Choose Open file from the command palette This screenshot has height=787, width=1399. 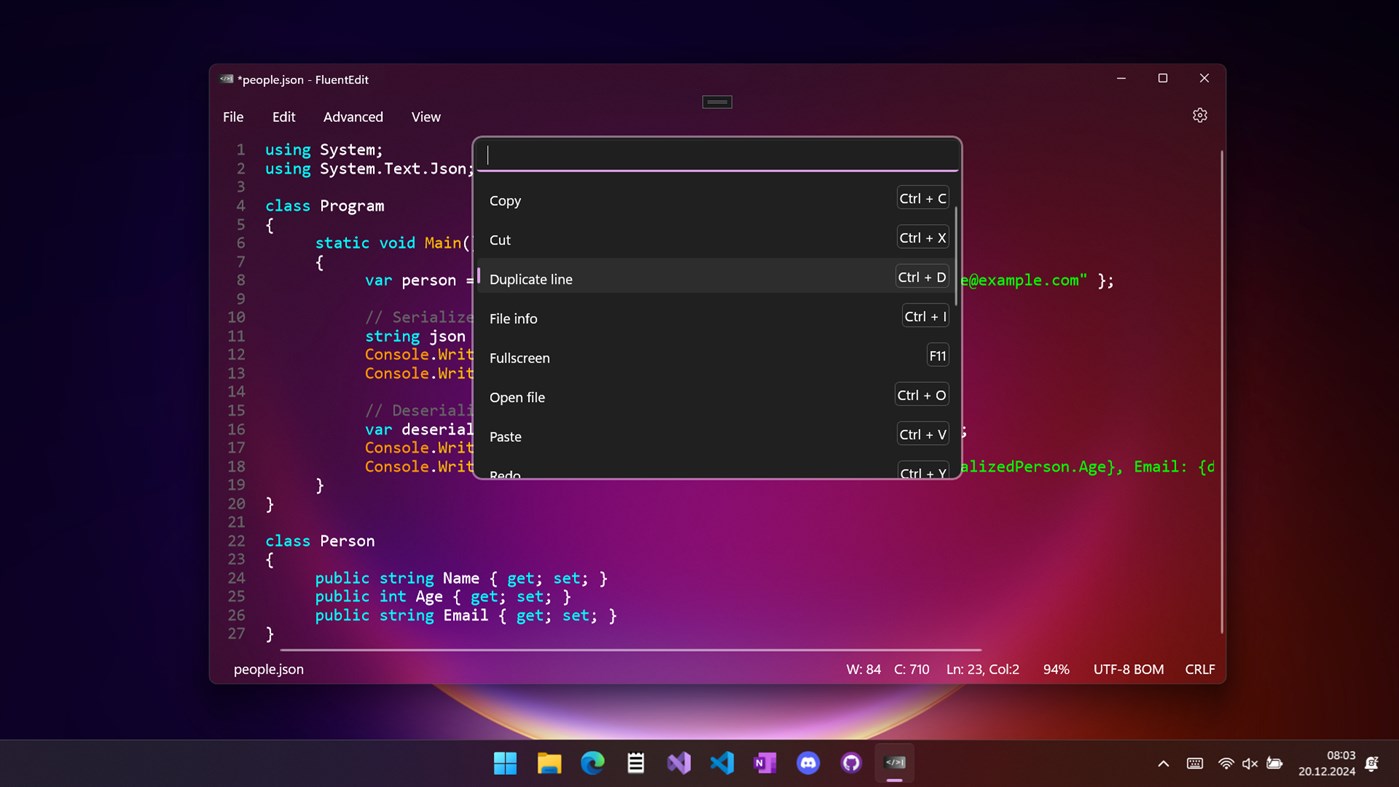click(x=716, y=396)
